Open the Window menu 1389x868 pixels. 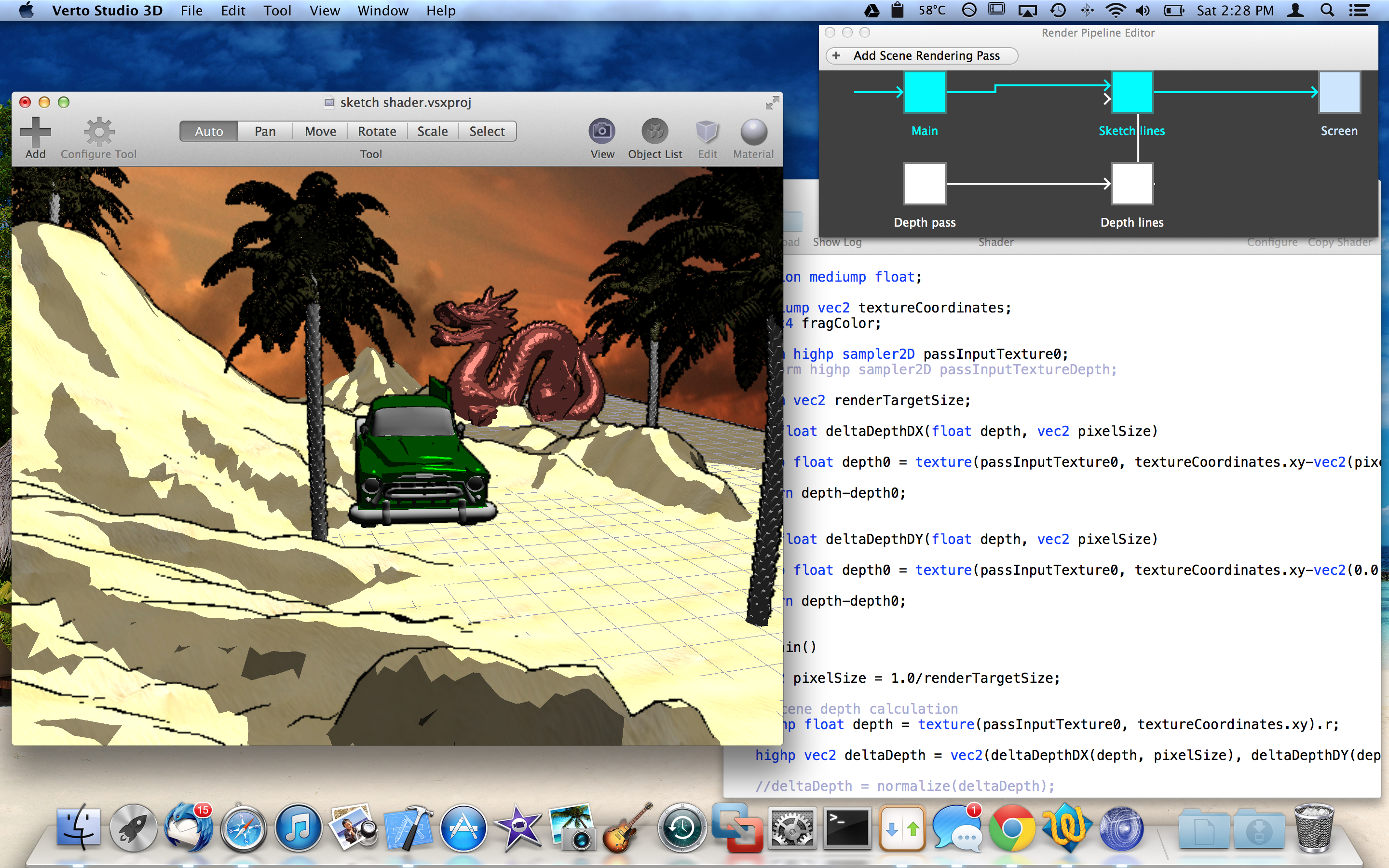[382, 10]
